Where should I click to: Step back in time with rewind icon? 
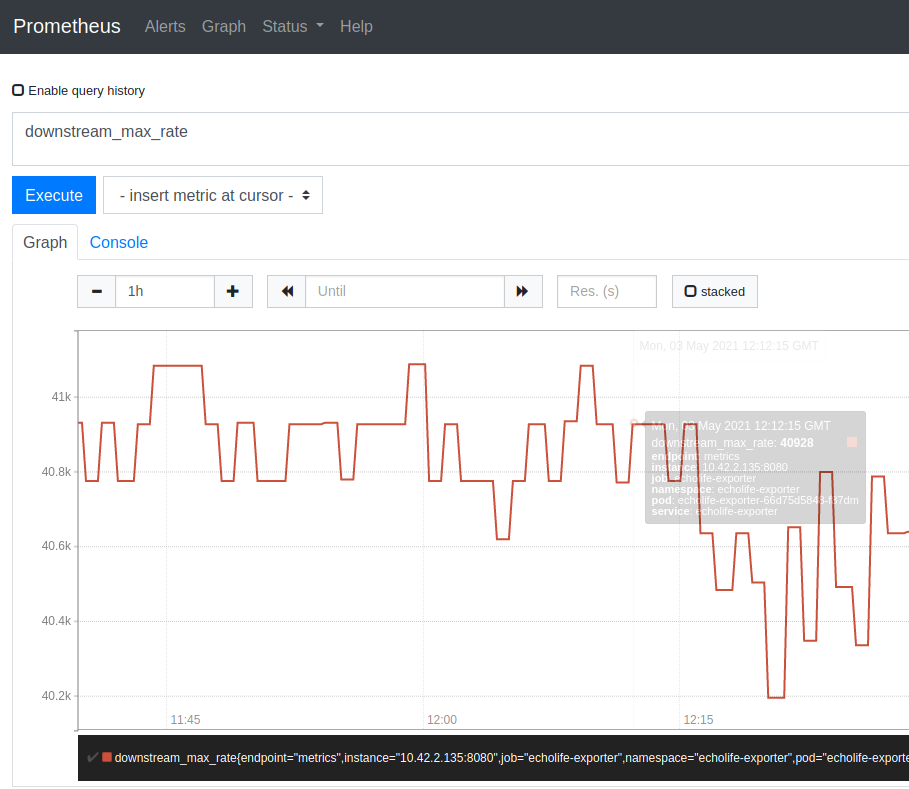tap(286, 291)
